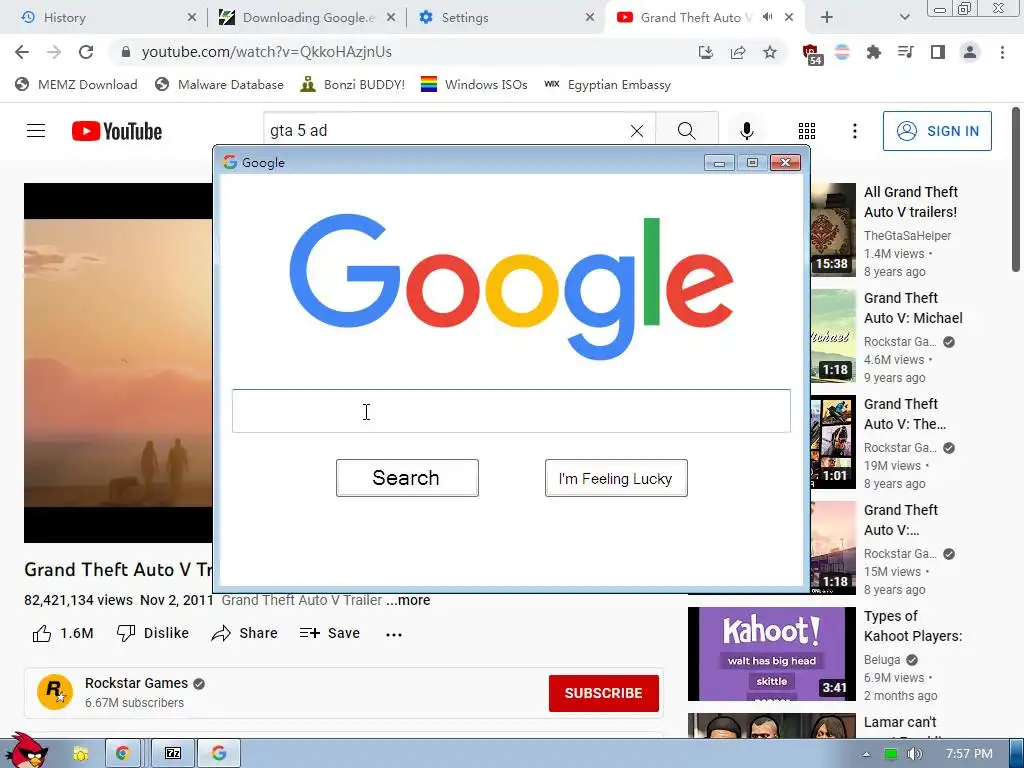Toggle the Chrome side panel icon
This screenshot has width=1024, height=768.
pyautogui.click(x=938, y=52)
